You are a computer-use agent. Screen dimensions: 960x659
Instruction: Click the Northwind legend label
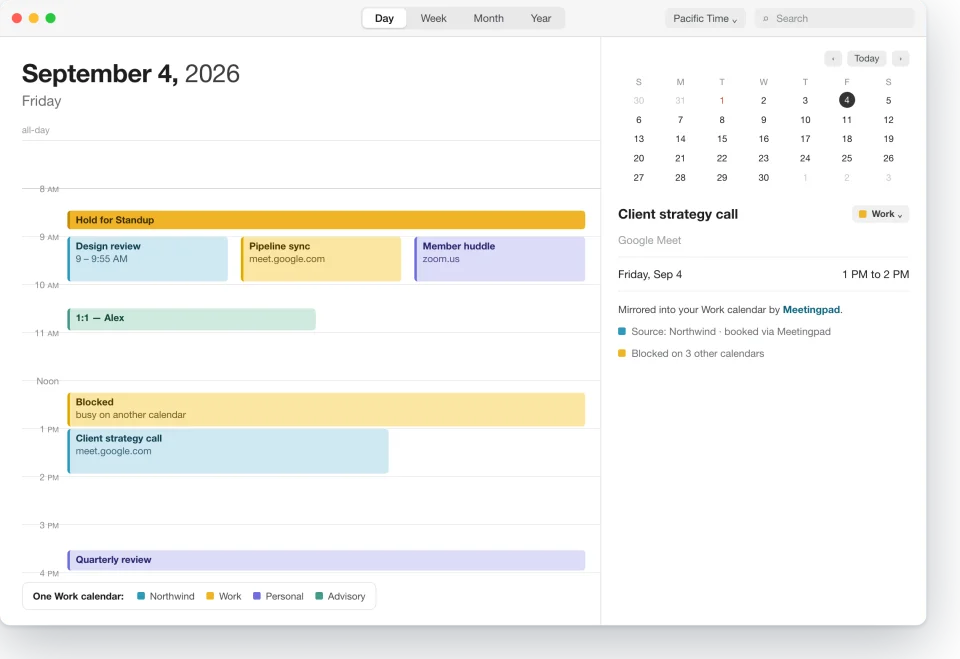point(171,596)
